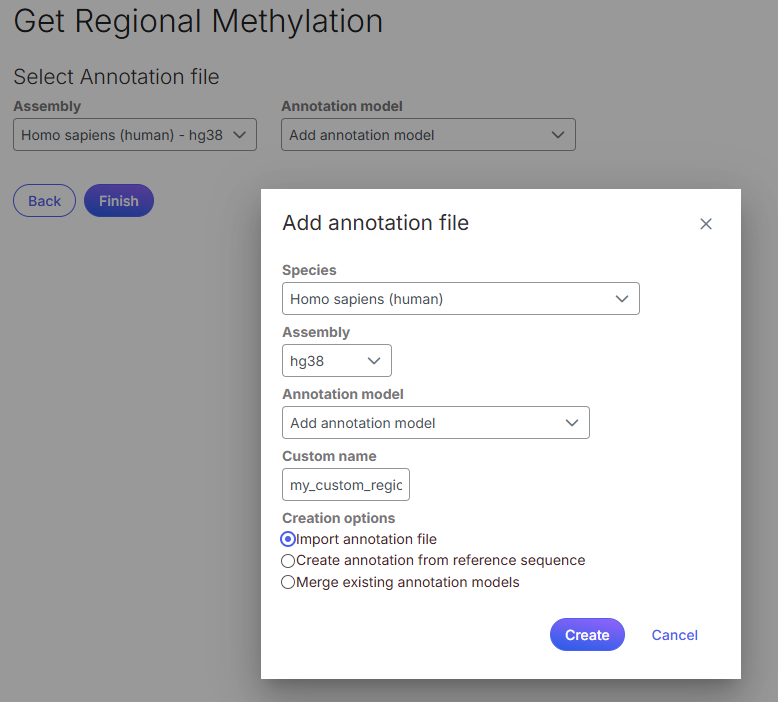
Task: Click the 'Add annotation file' dialog title
Action: (375, 223)
